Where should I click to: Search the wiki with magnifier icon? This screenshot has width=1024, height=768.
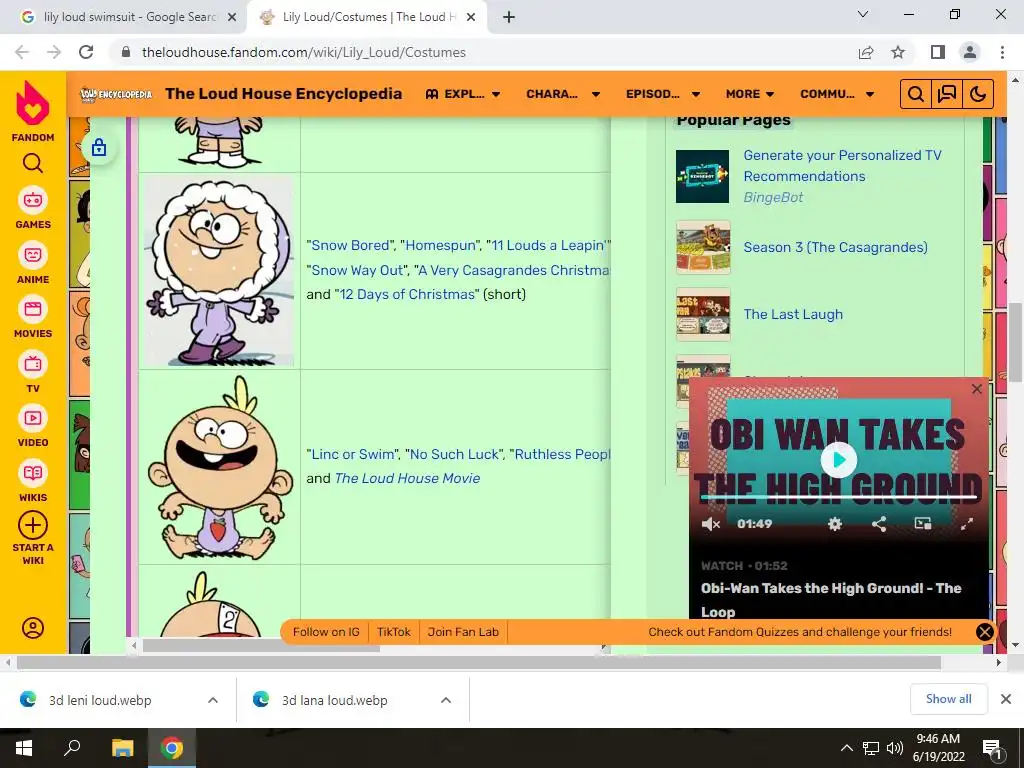(916, 94)
